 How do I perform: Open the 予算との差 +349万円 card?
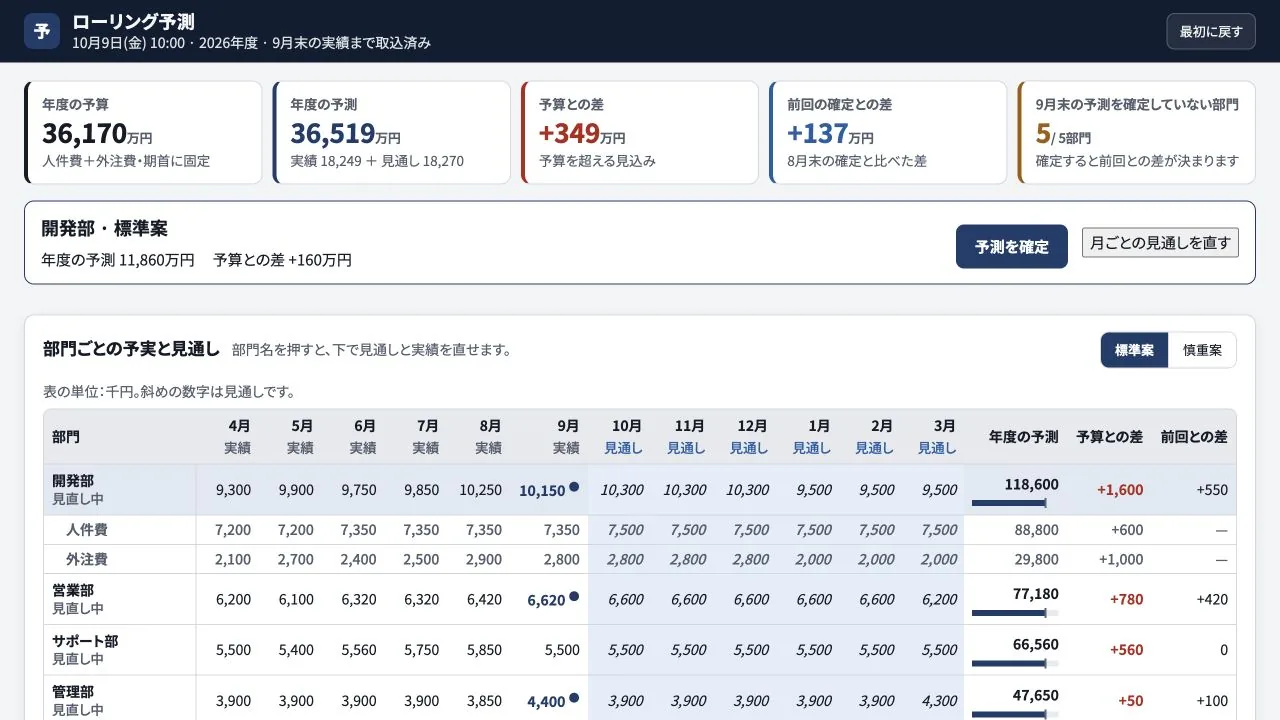point(639,132)
